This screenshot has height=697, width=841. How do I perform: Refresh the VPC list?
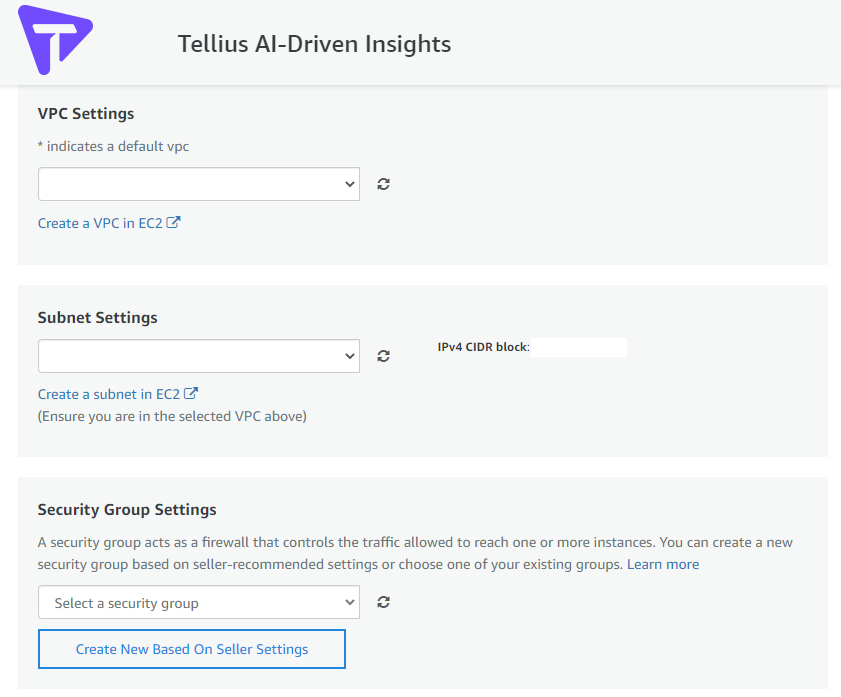(383, 184)
